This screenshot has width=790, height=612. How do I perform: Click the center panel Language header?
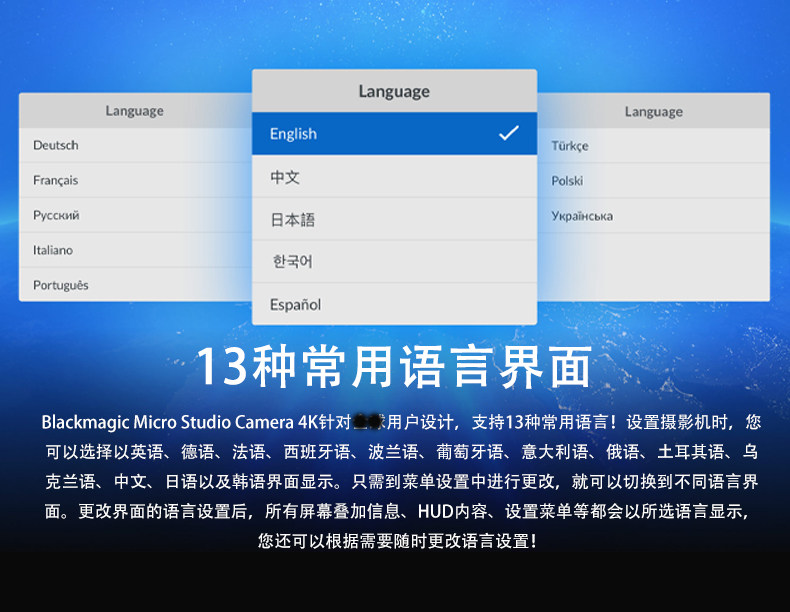(394, 91)
